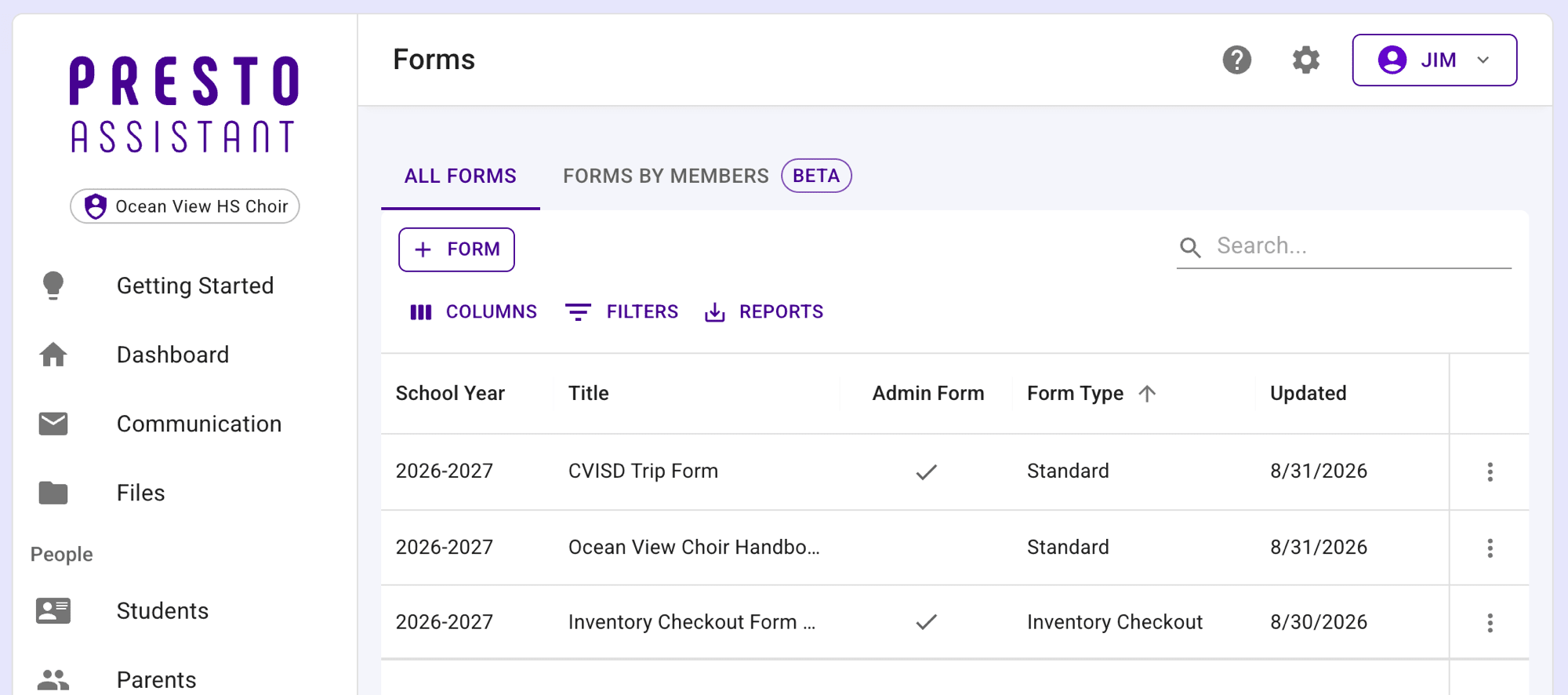Click Form Type column header
1568x695 pixels.
point(1075,393)
